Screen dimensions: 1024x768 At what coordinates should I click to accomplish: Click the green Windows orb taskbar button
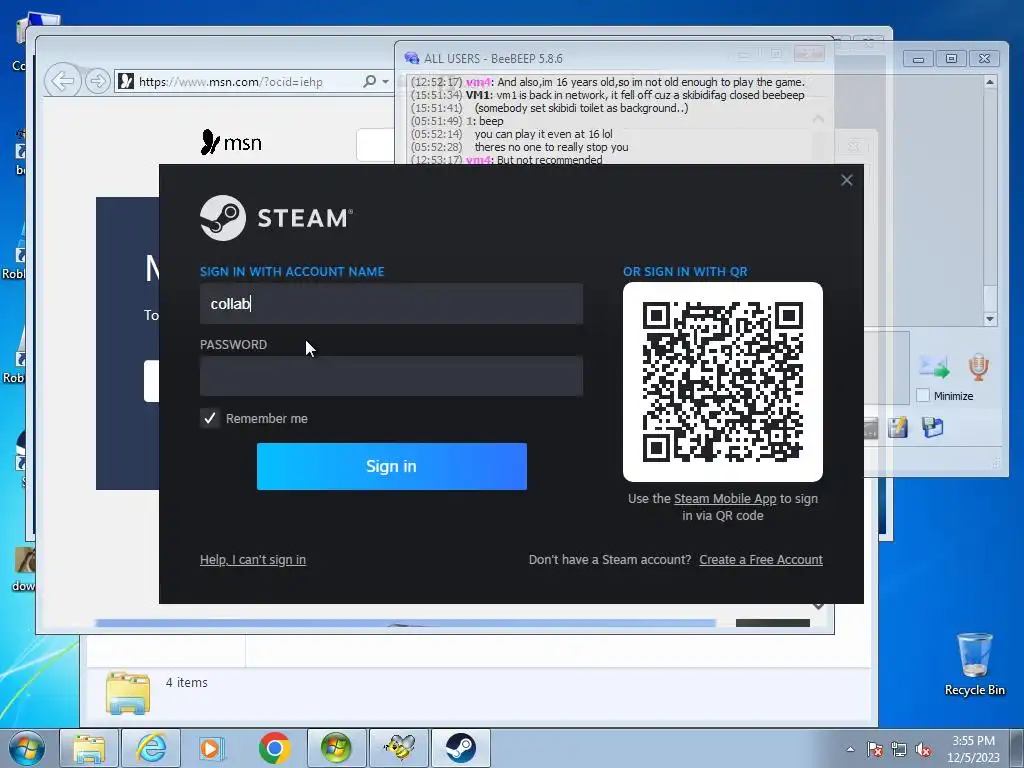pyautogui.click(x=336, y=748)
